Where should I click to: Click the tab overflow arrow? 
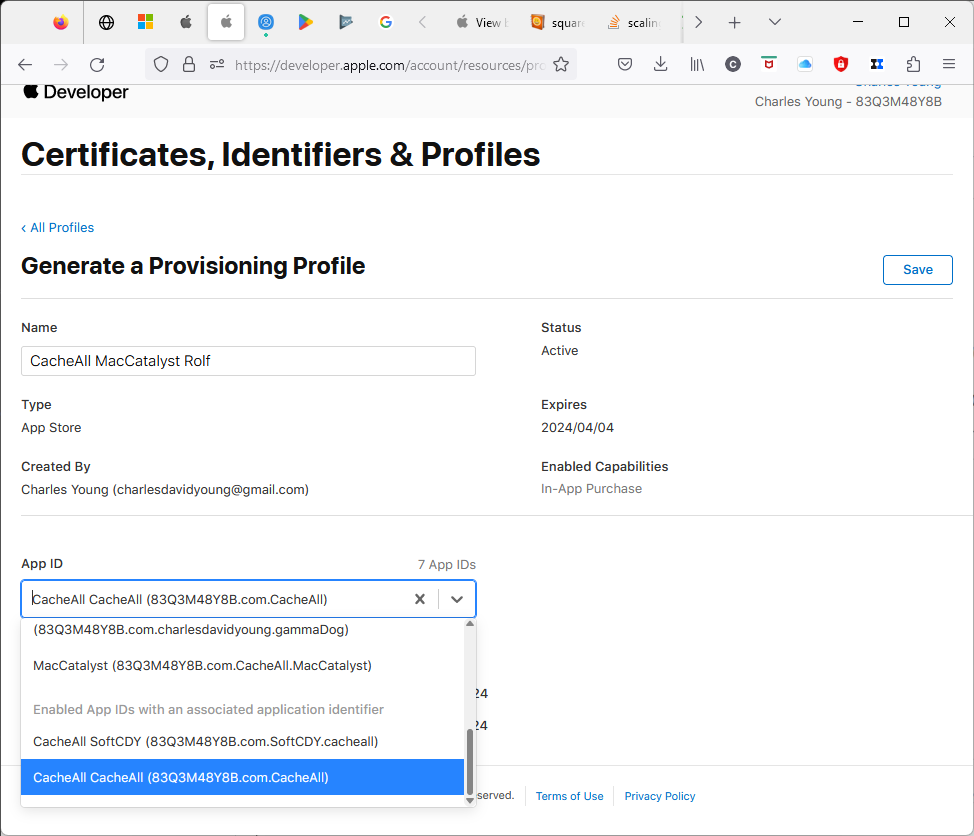(698, 21)
